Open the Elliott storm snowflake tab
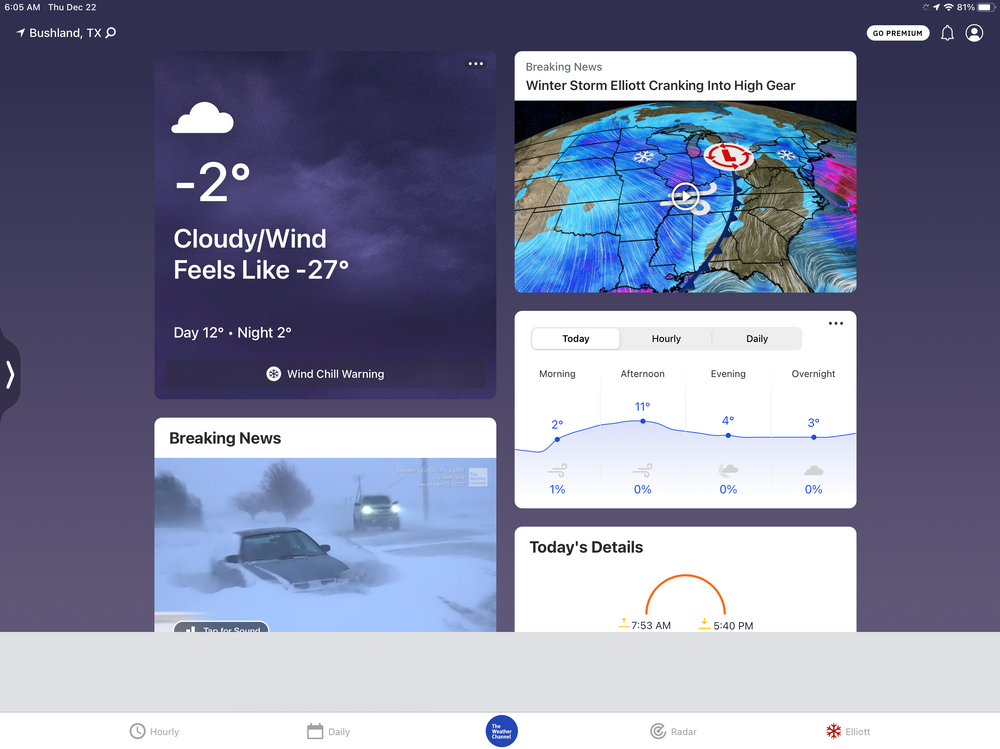Image resolution: width=1000 pixels, height=749 pixels. click(x=833, y=731)
